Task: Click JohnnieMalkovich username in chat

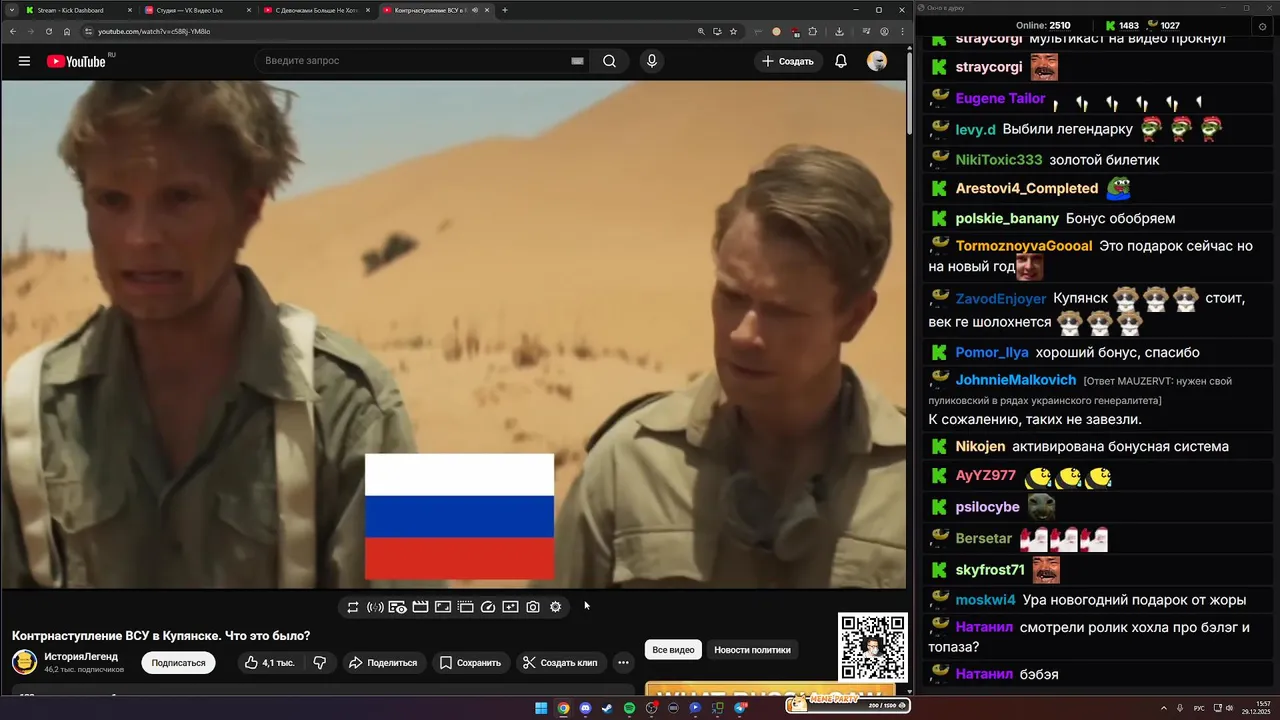Action: [1016, 380]
